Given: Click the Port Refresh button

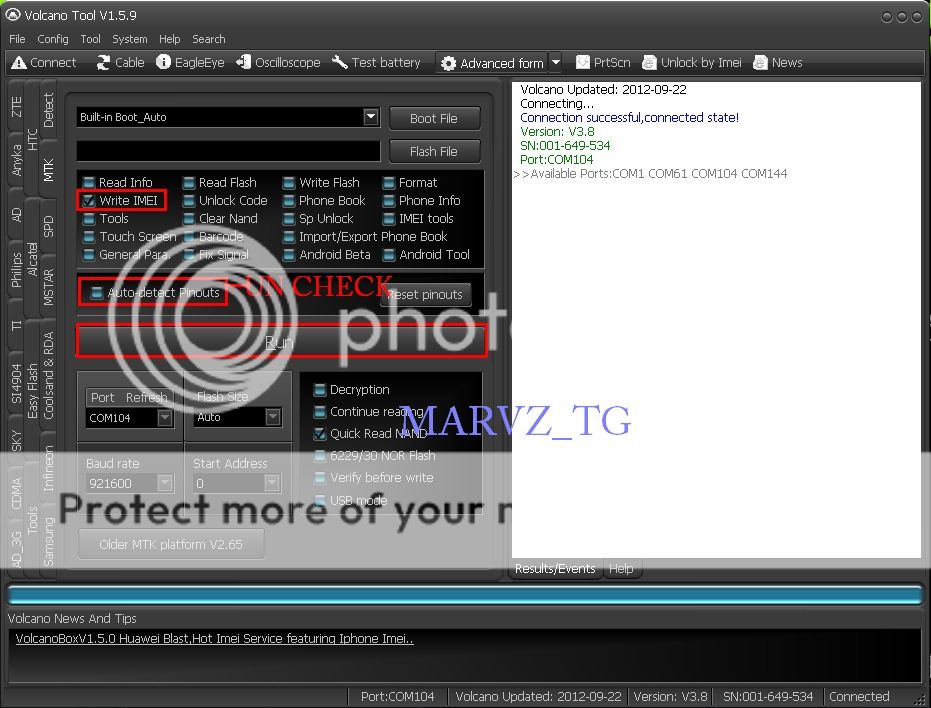Looking at the screenshot, I should coord(129,397).
